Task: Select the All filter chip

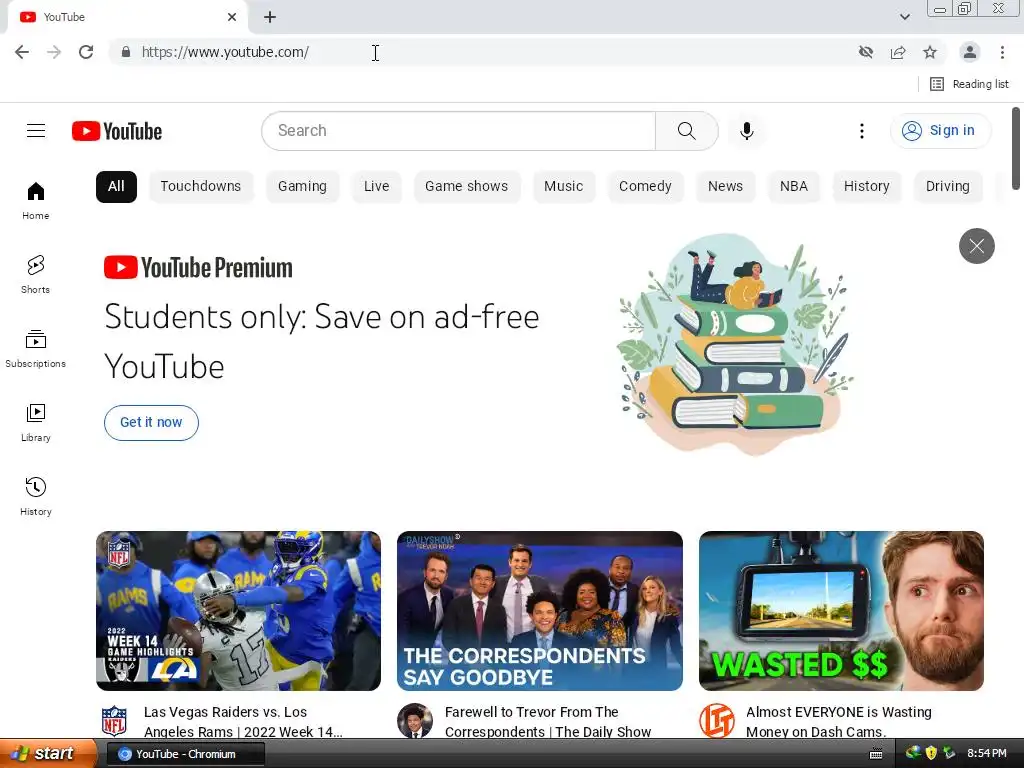Action: [x=116, y=187]
